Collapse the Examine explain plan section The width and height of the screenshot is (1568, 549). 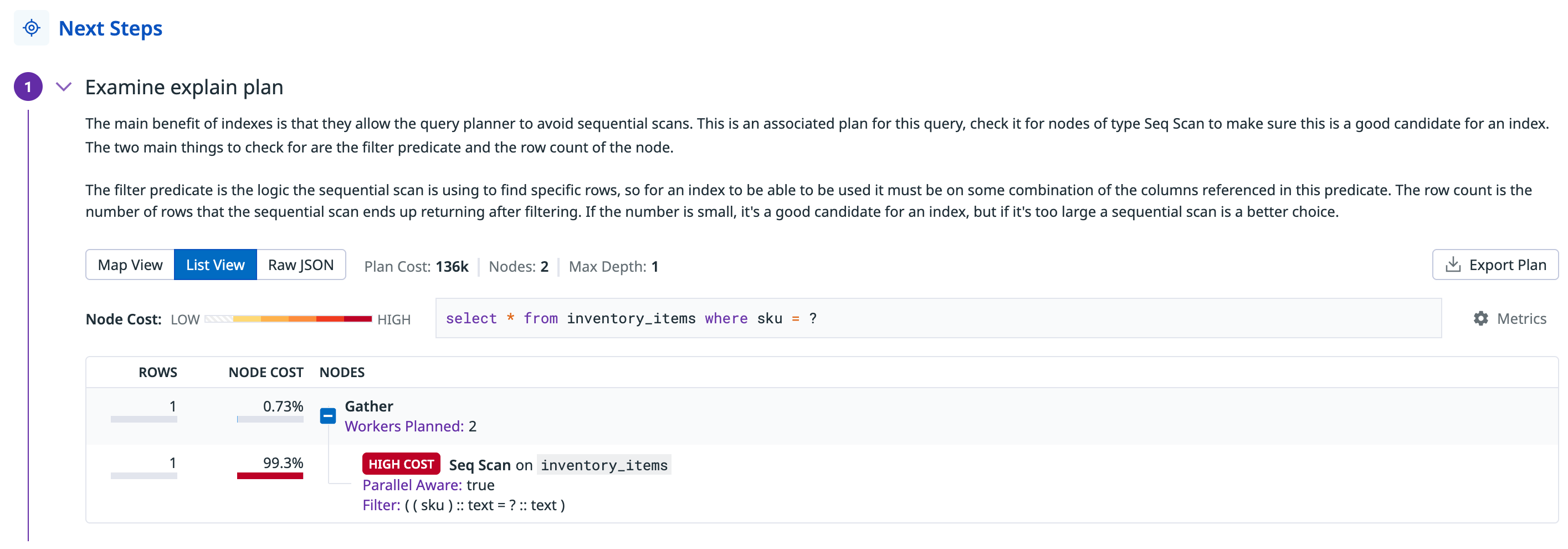coord(64,87)
